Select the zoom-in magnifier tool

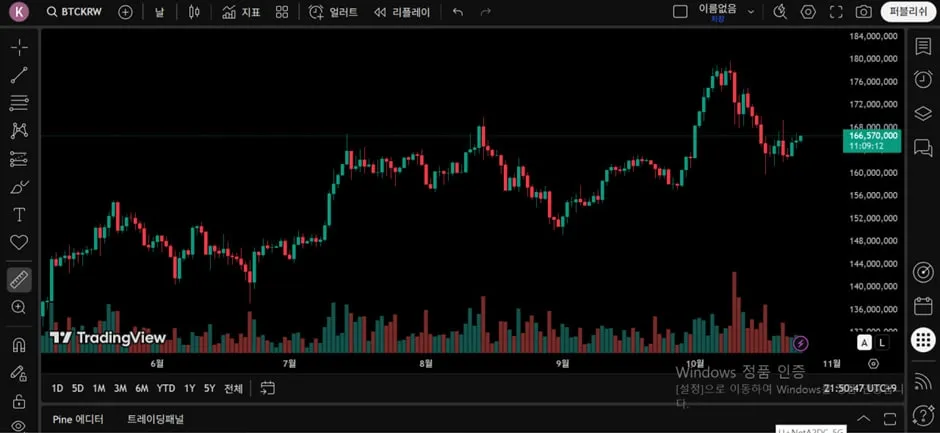(19, 307)
